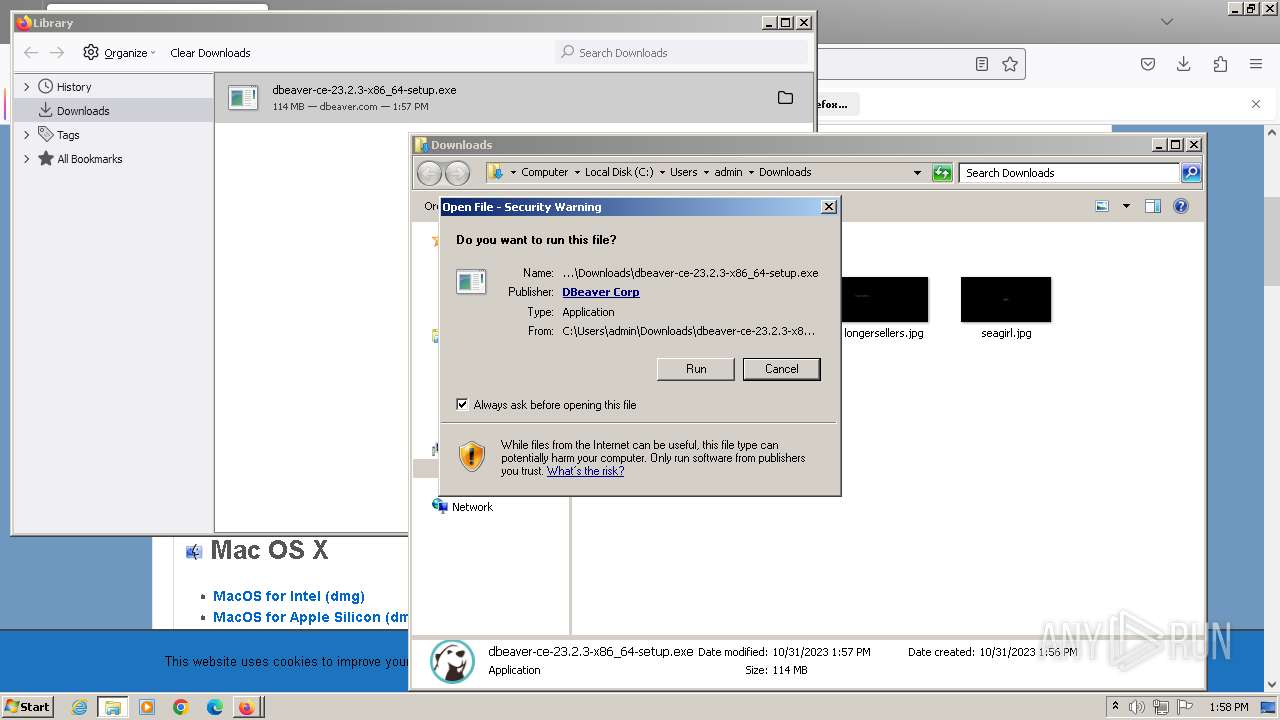Switch to Firefox in the taskbar
This screenshot has height=720, width=1280.
pos(246,707)
